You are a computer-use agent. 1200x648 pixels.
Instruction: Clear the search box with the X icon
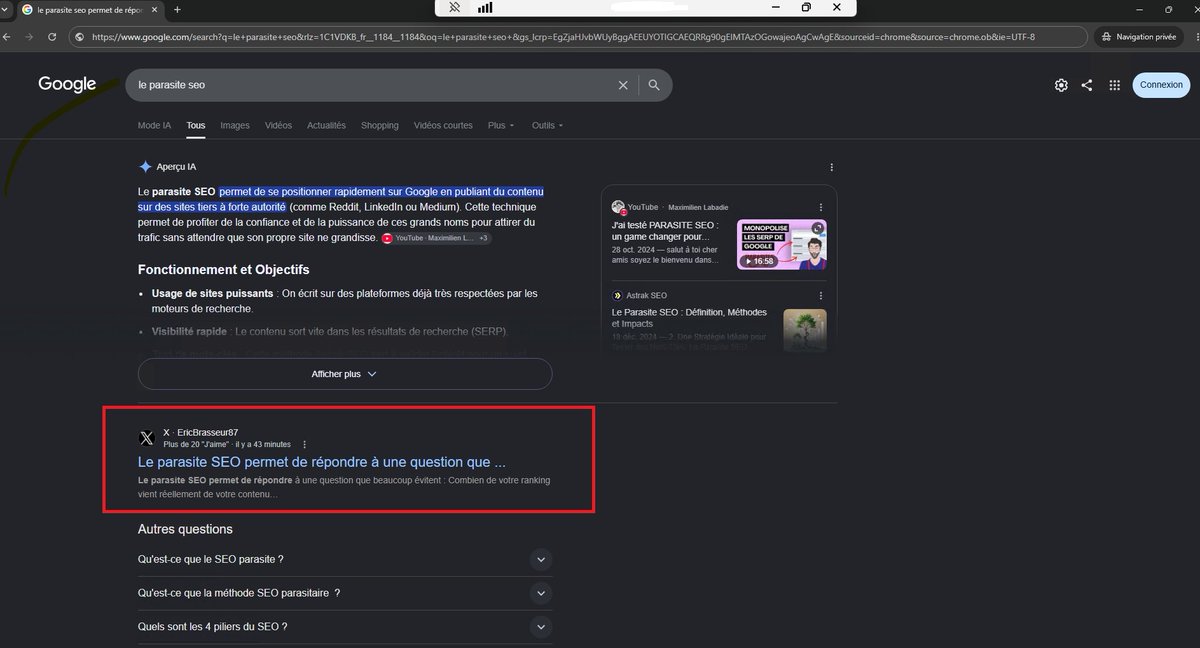tap(623, 85)
